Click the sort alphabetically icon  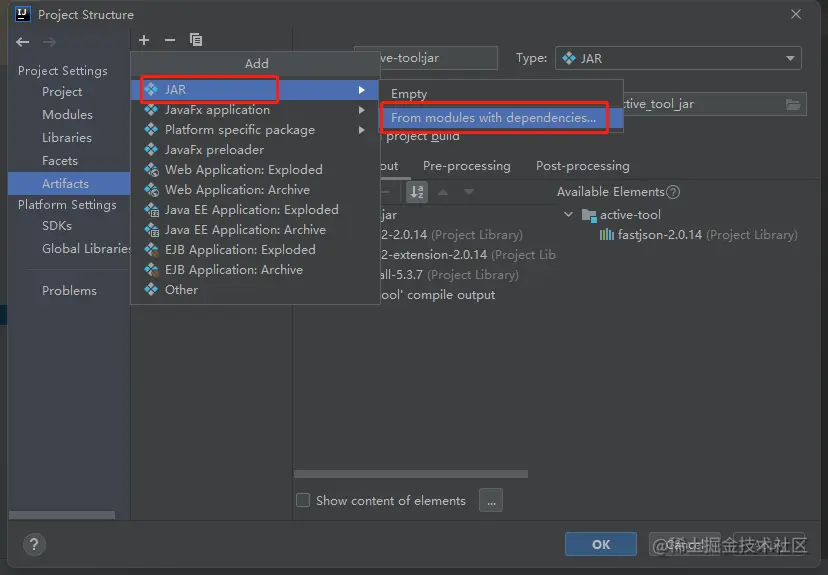coord(417,192)
